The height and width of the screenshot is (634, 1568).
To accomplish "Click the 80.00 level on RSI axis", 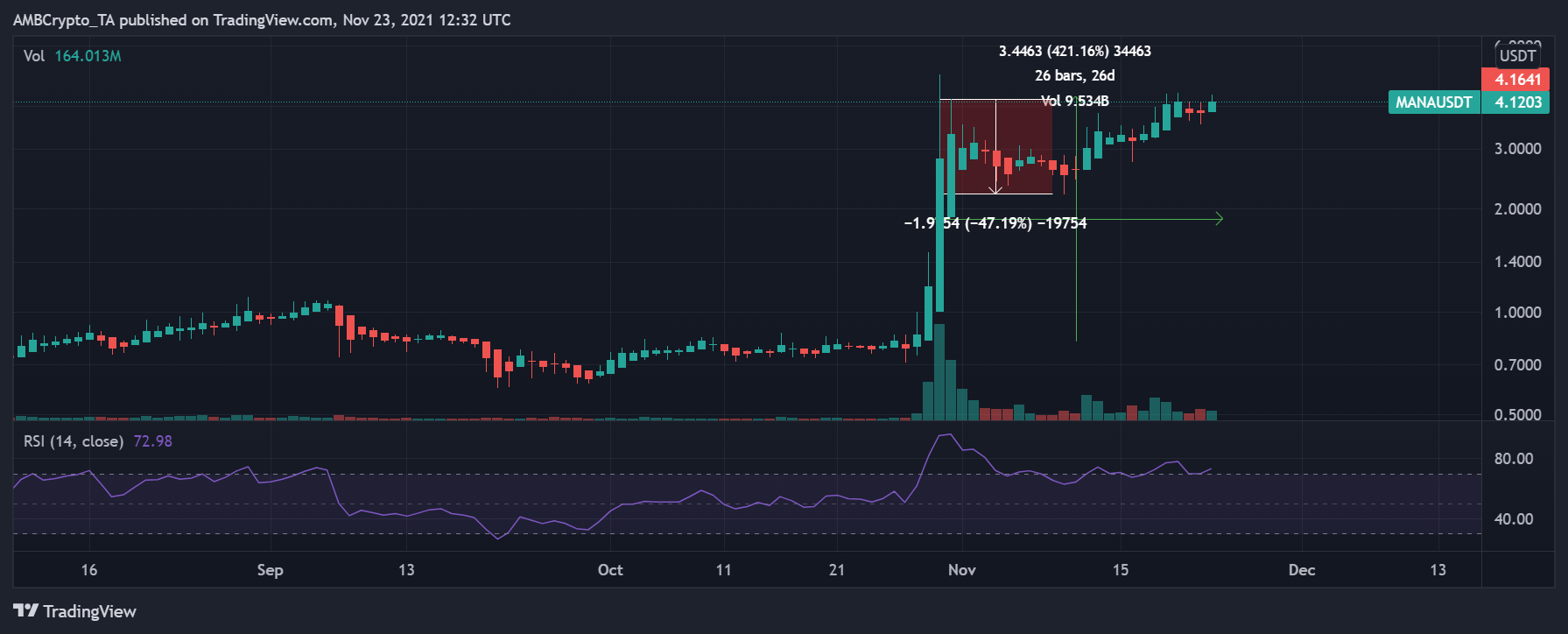I will click(x=1513, y=459).
